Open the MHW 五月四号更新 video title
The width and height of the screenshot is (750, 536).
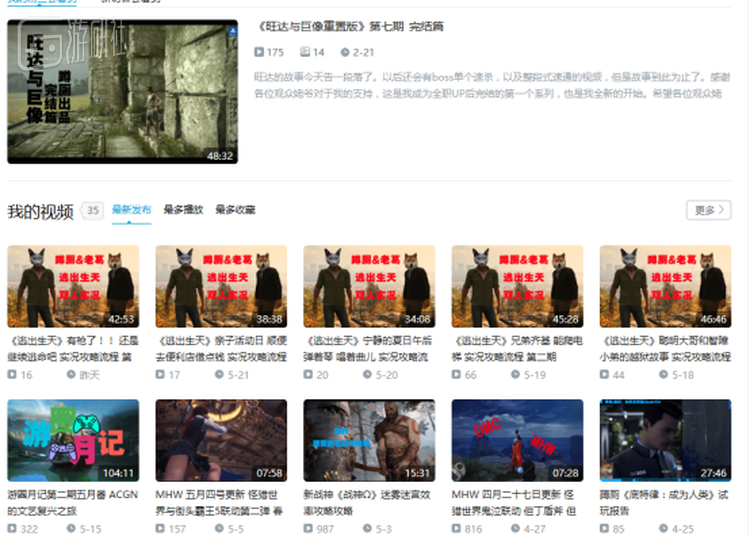tap(221, 503)
